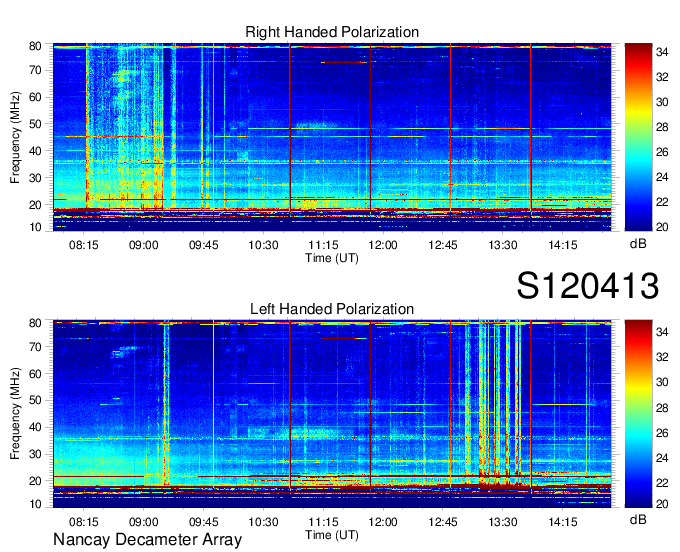Click the 26 dB value on Left Handed colorbar
Screen dimensions: 680x552
[662, 432]
